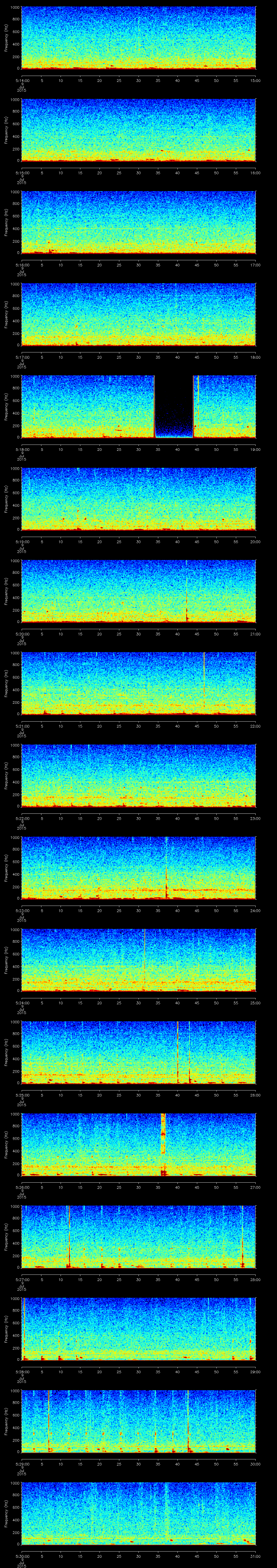Click the 5:27:00 start time label

tap(22, 1279)
